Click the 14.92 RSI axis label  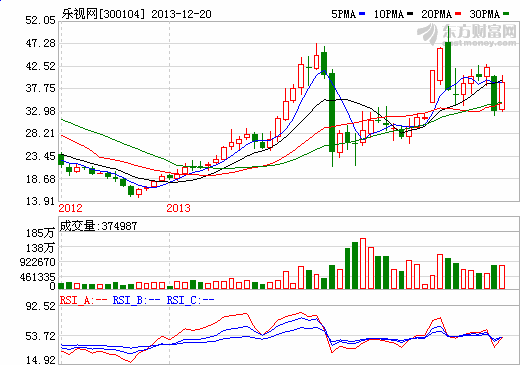tap(41, 360)
